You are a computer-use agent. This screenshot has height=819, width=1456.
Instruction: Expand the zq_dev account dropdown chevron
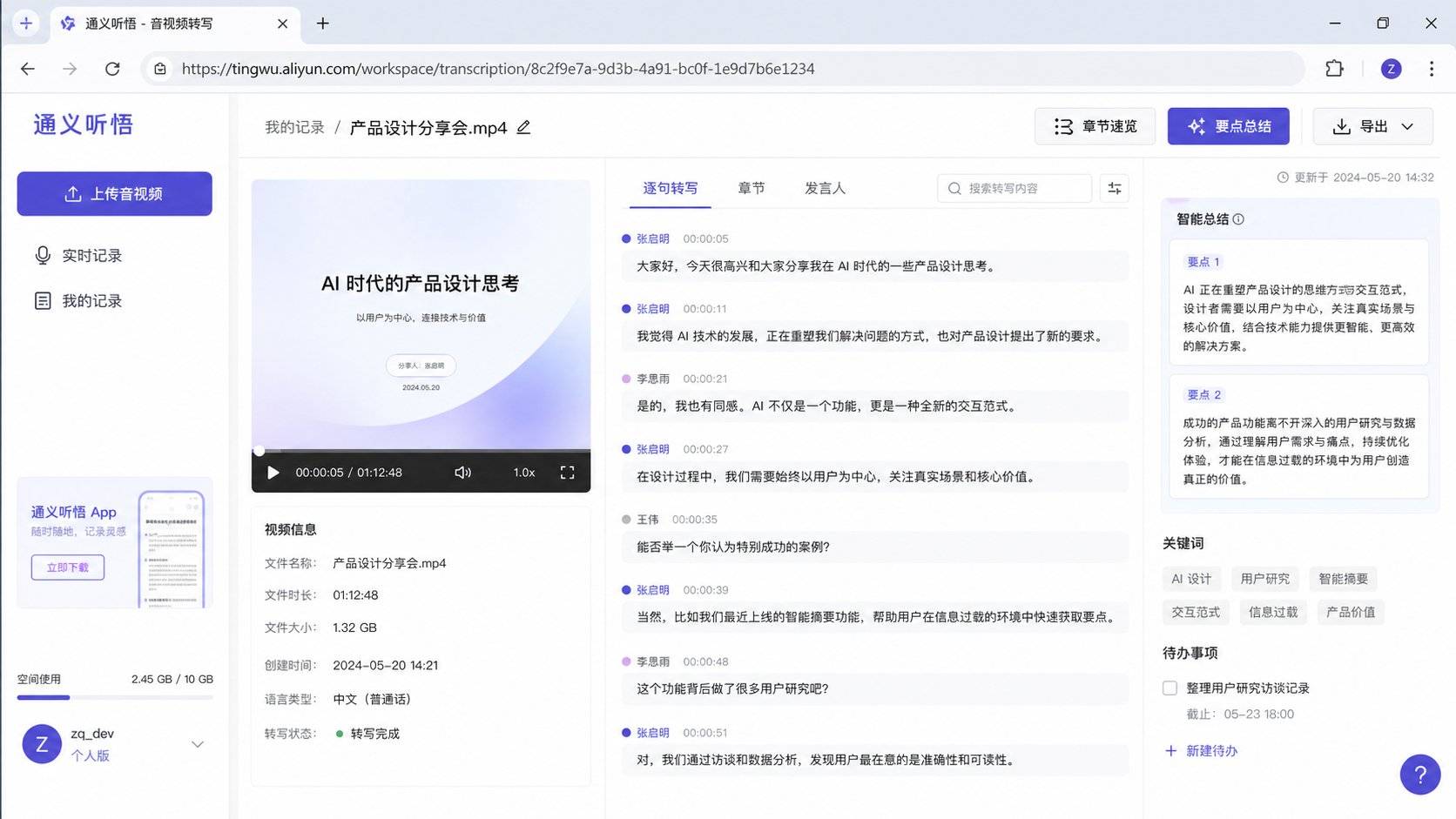(x=198, y=744)
